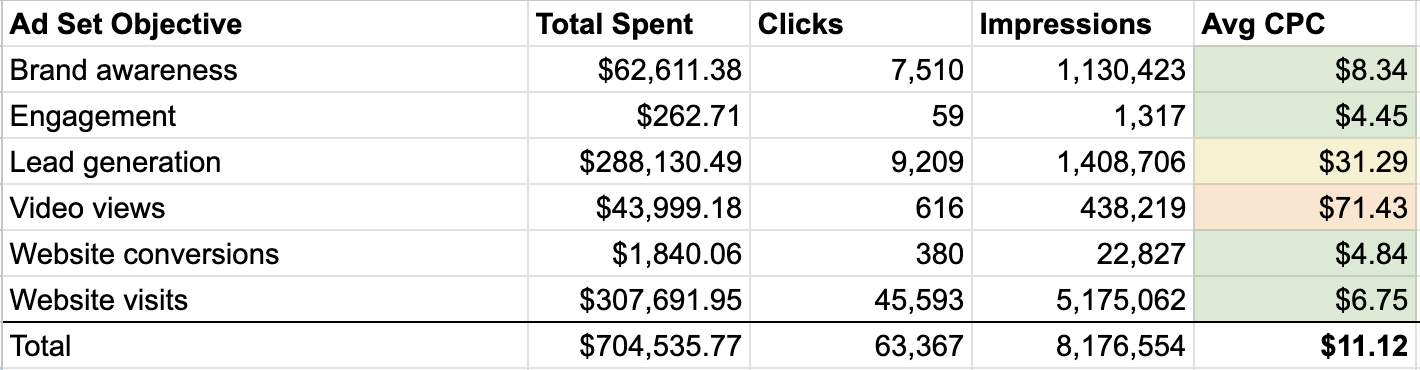Click the Engagement objective cell
The height and width of the screenshot is (370, 1420).
coord(264,116)
